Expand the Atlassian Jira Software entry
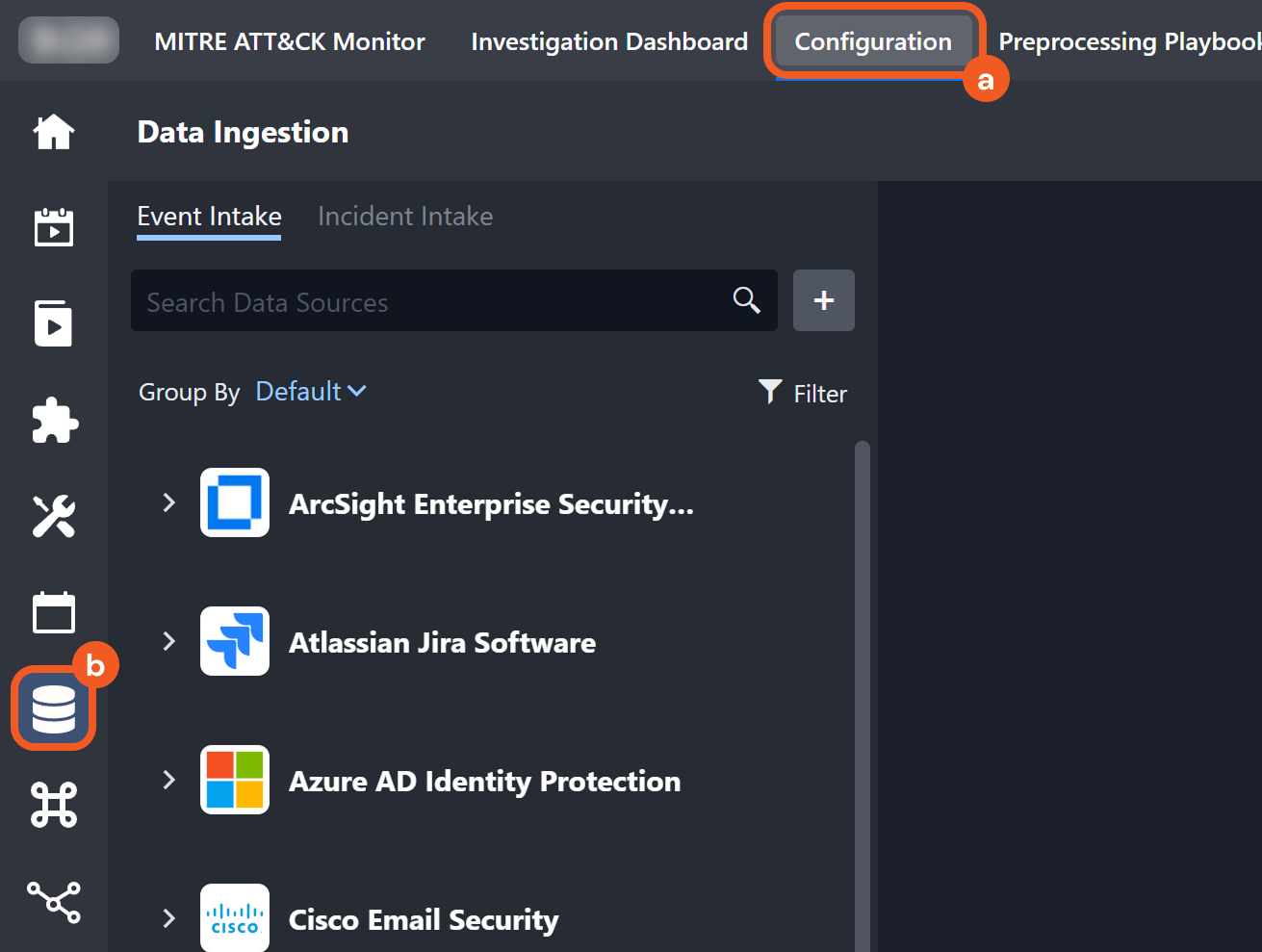The image size is (1262, 952). [x=169, y=641]
